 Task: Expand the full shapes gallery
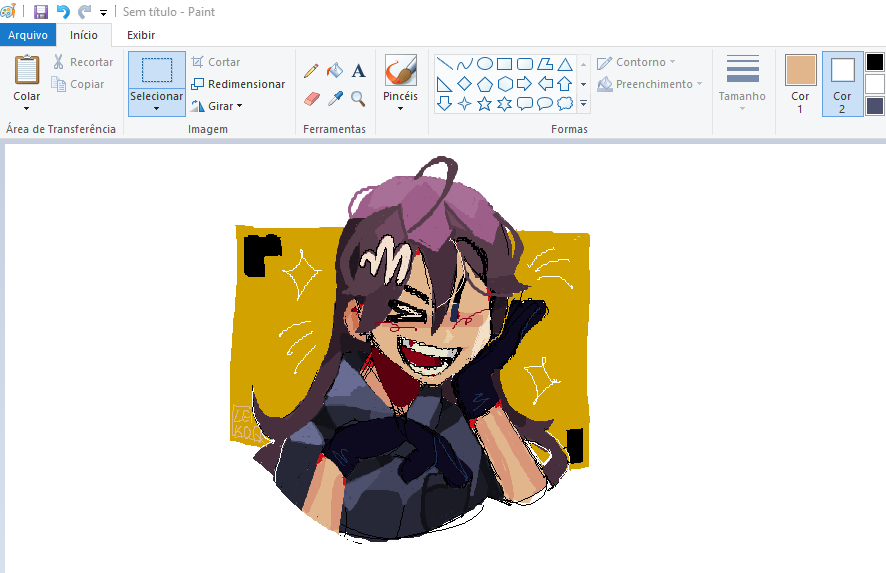click(584, 103)
